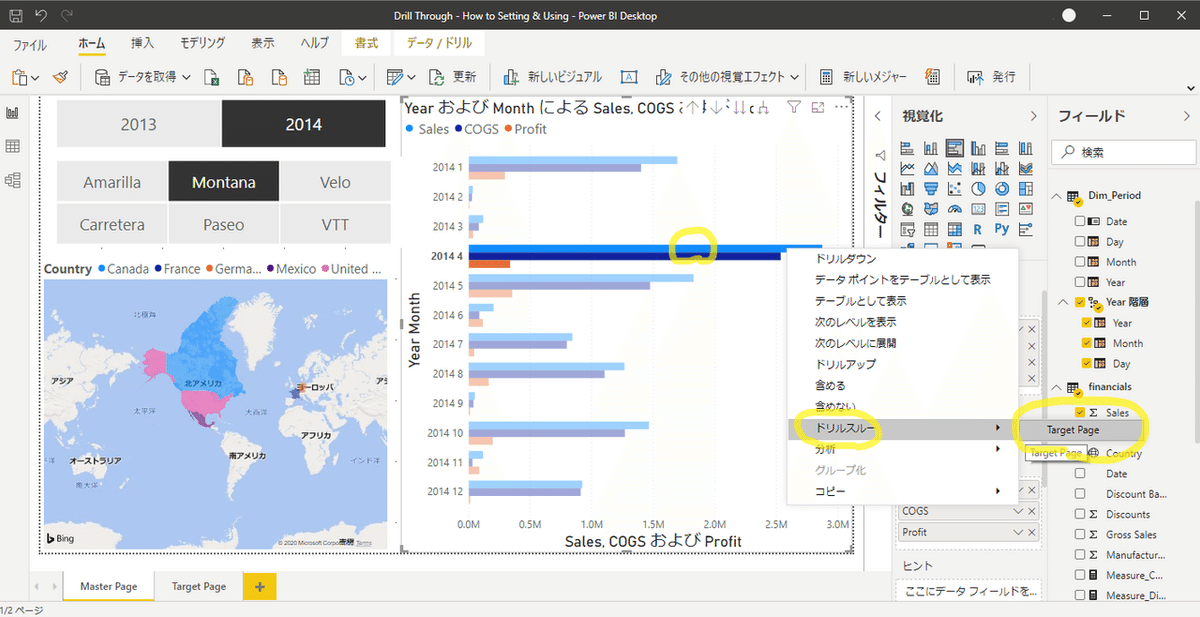Select the map globe visual icon
This screenshot has height=617, width=1200.
pyautogui.click(x=908, y=208)
